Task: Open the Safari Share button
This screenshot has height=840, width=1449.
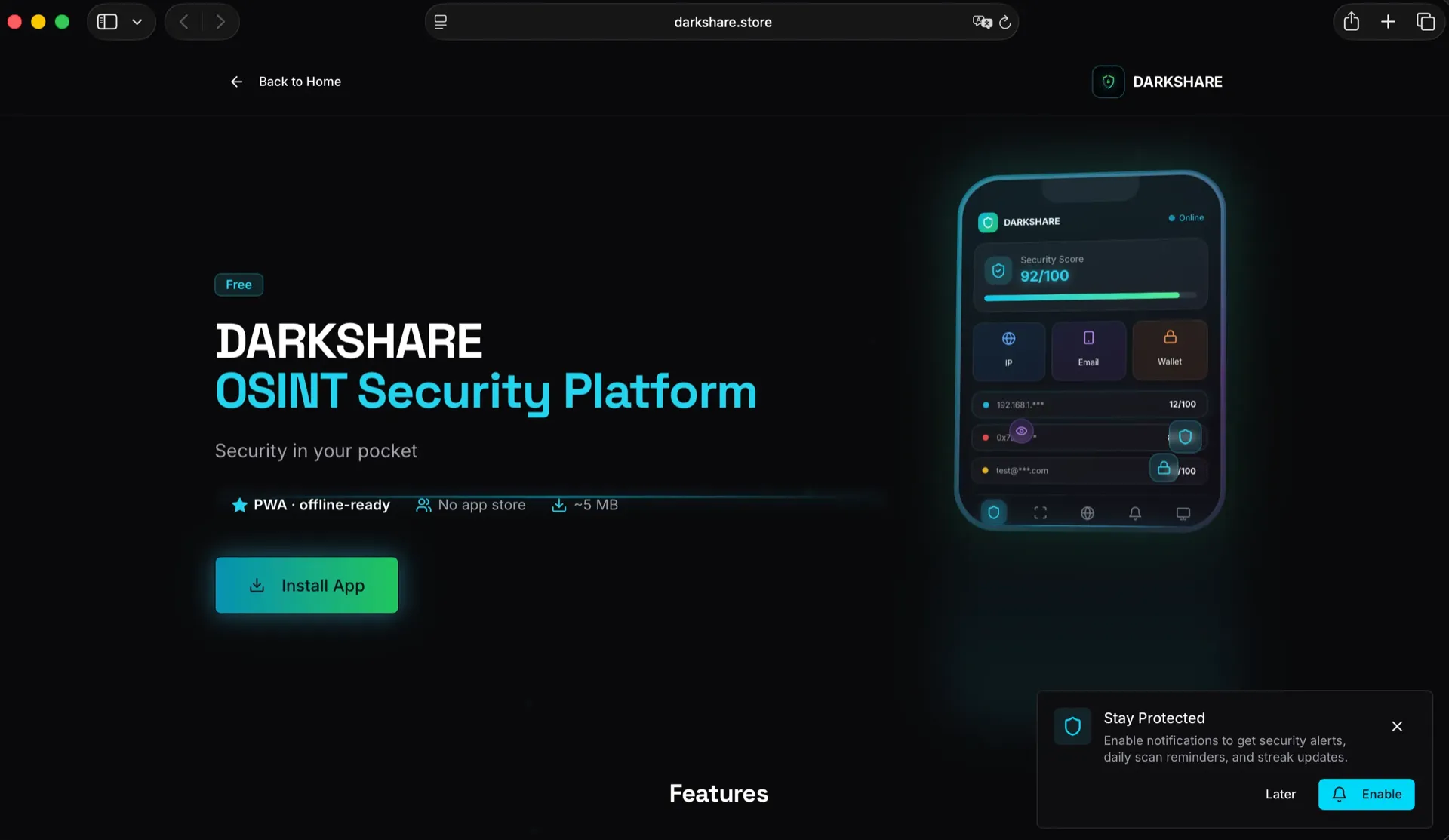Action: coord(1351,21)
